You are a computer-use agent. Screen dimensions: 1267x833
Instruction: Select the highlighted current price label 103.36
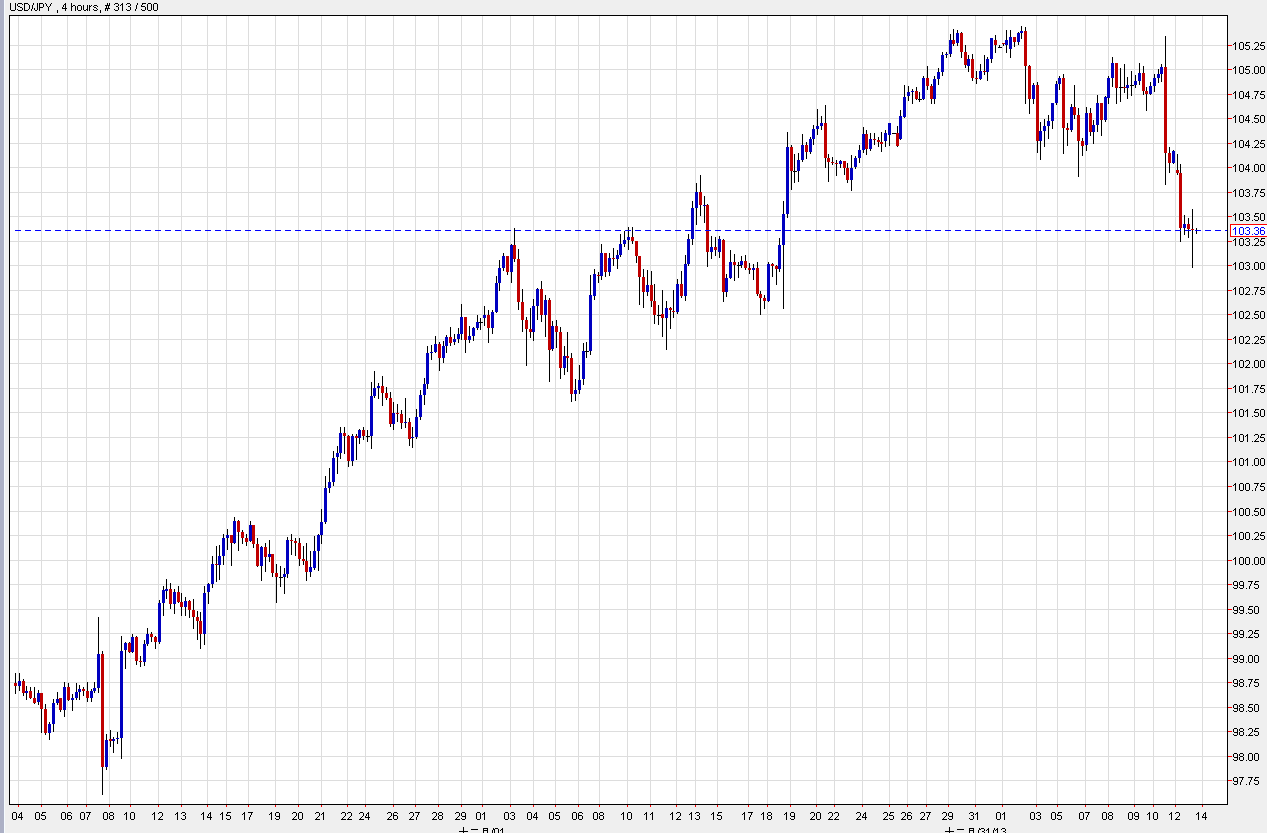[x=1249, y=231]
